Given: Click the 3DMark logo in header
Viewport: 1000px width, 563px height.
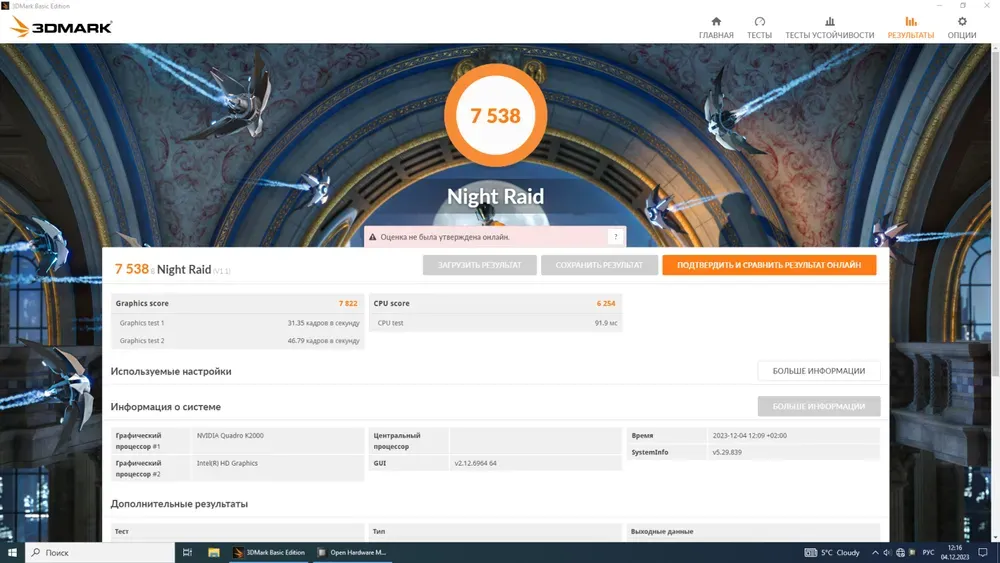Looking at the screenshot, I should pyautogui.click(x=62, y=27).
